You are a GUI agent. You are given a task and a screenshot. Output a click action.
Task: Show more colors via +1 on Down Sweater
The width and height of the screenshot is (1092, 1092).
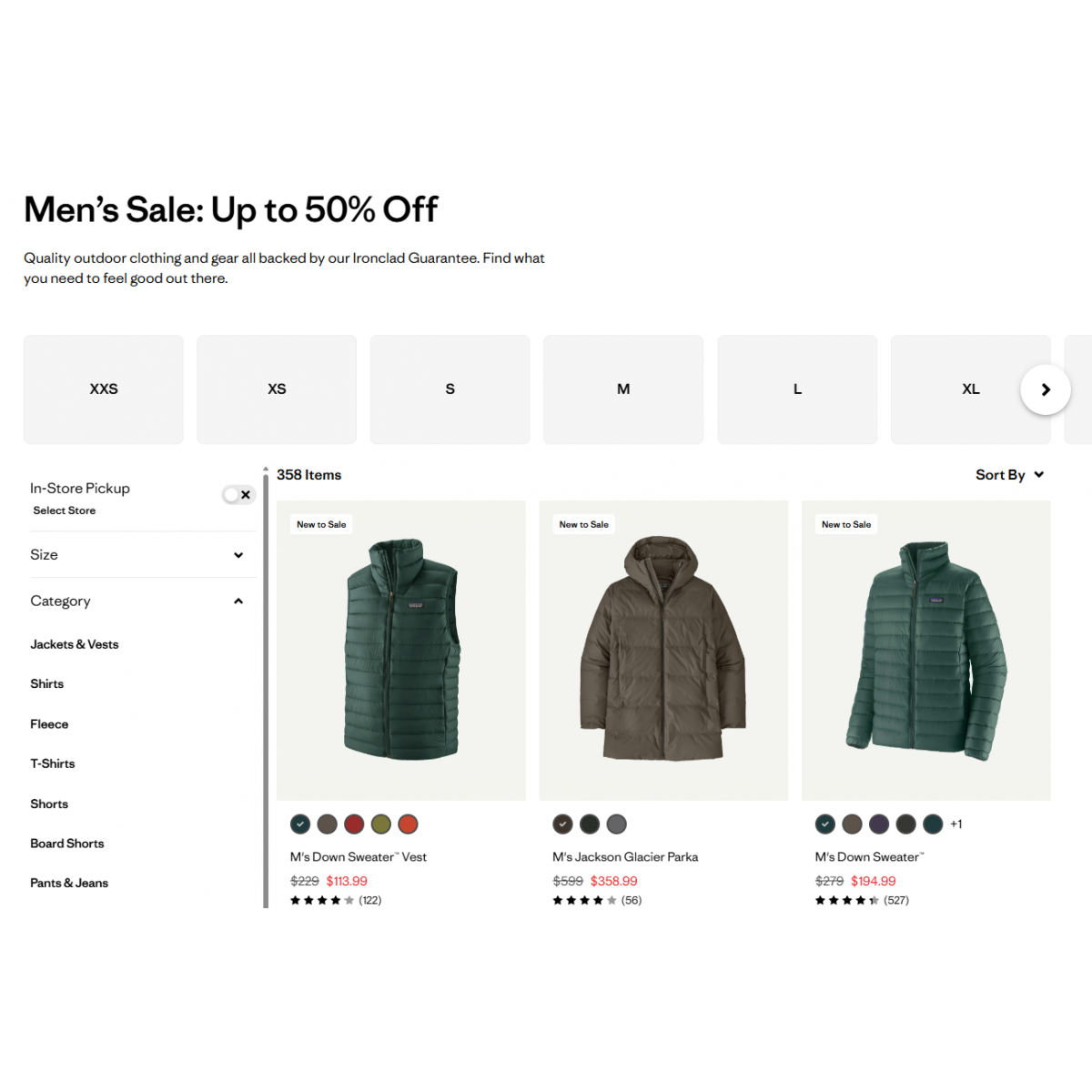955,824
